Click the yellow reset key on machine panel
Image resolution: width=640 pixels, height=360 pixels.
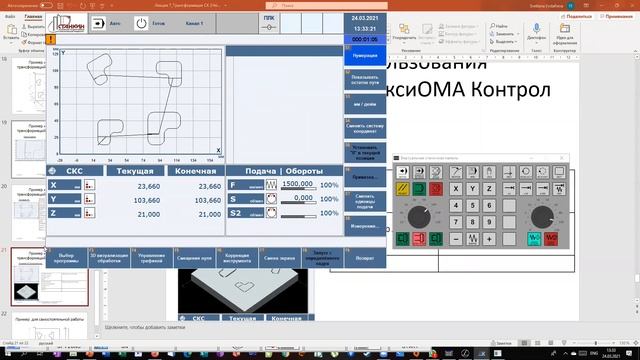coord(402,189)
